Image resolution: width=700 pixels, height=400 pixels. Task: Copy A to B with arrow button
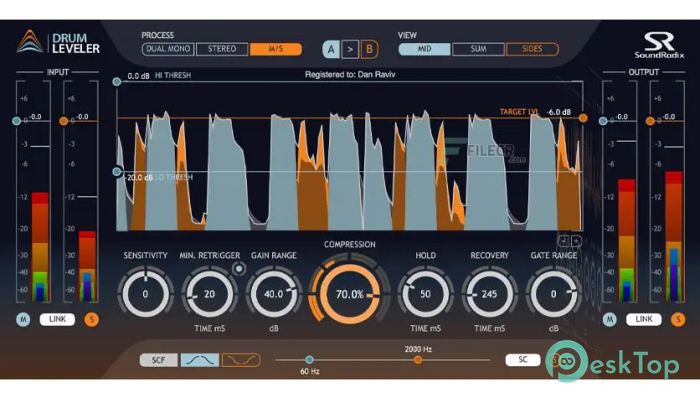point(350,49)
